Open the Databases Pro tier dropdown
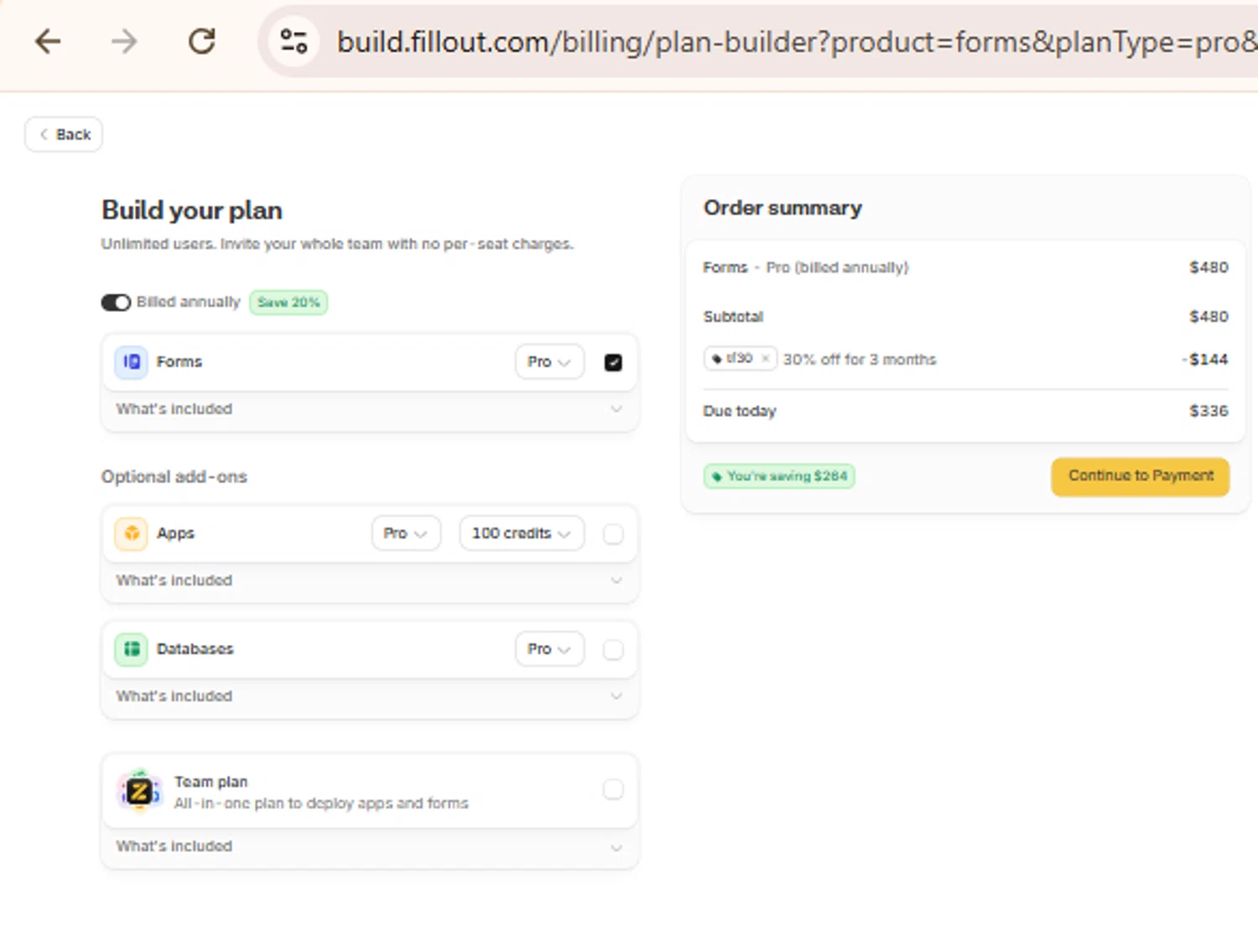The height and width of the screenshot is (952, 1258). (549, 649)
